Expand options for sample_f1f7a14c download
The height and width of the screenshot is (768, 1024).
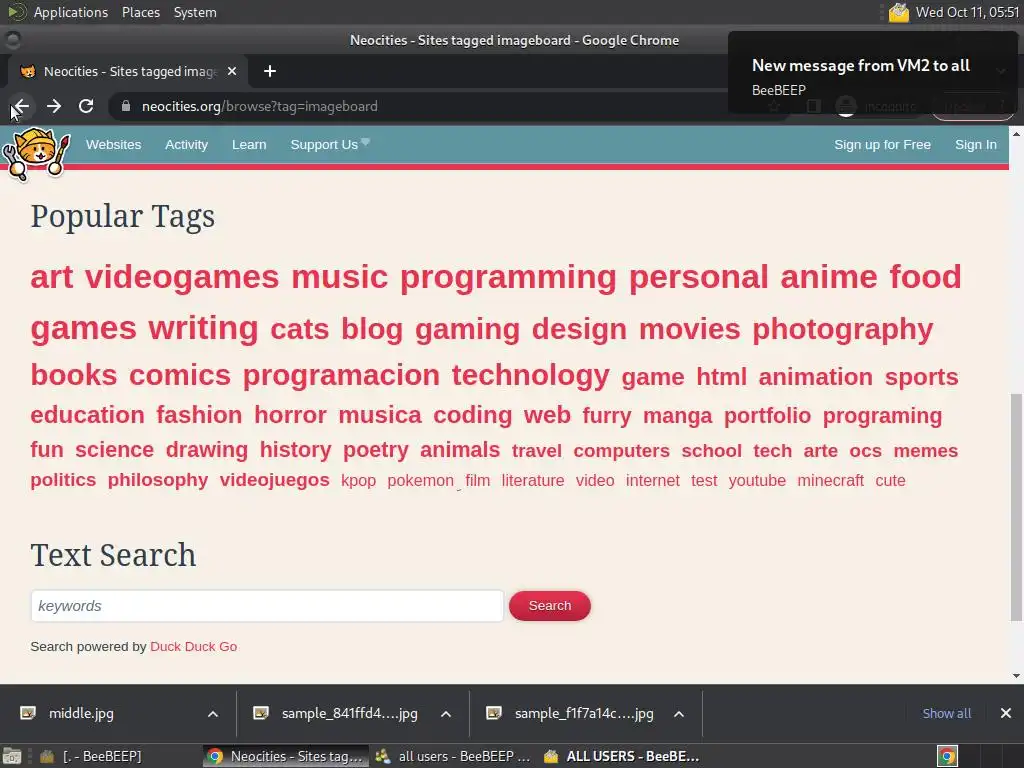coord(679,714)
